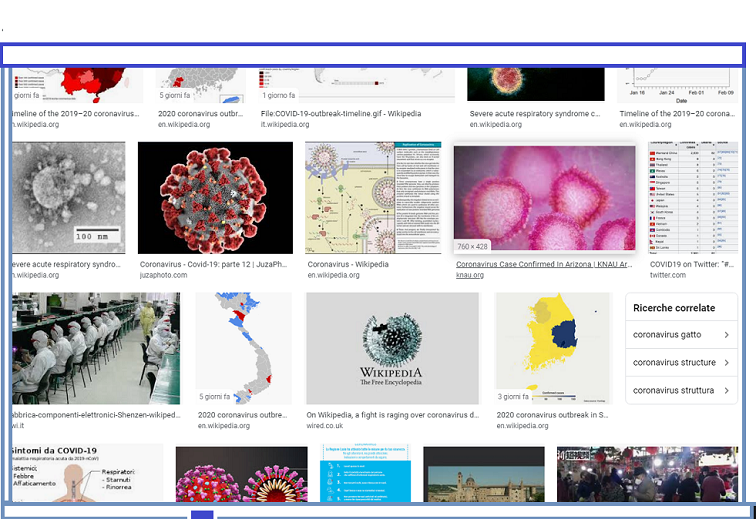This screenshot has height=519, width=756.
Task: Open red spiked coronavirus model thumbnail
Action: [x=215, y=198]
